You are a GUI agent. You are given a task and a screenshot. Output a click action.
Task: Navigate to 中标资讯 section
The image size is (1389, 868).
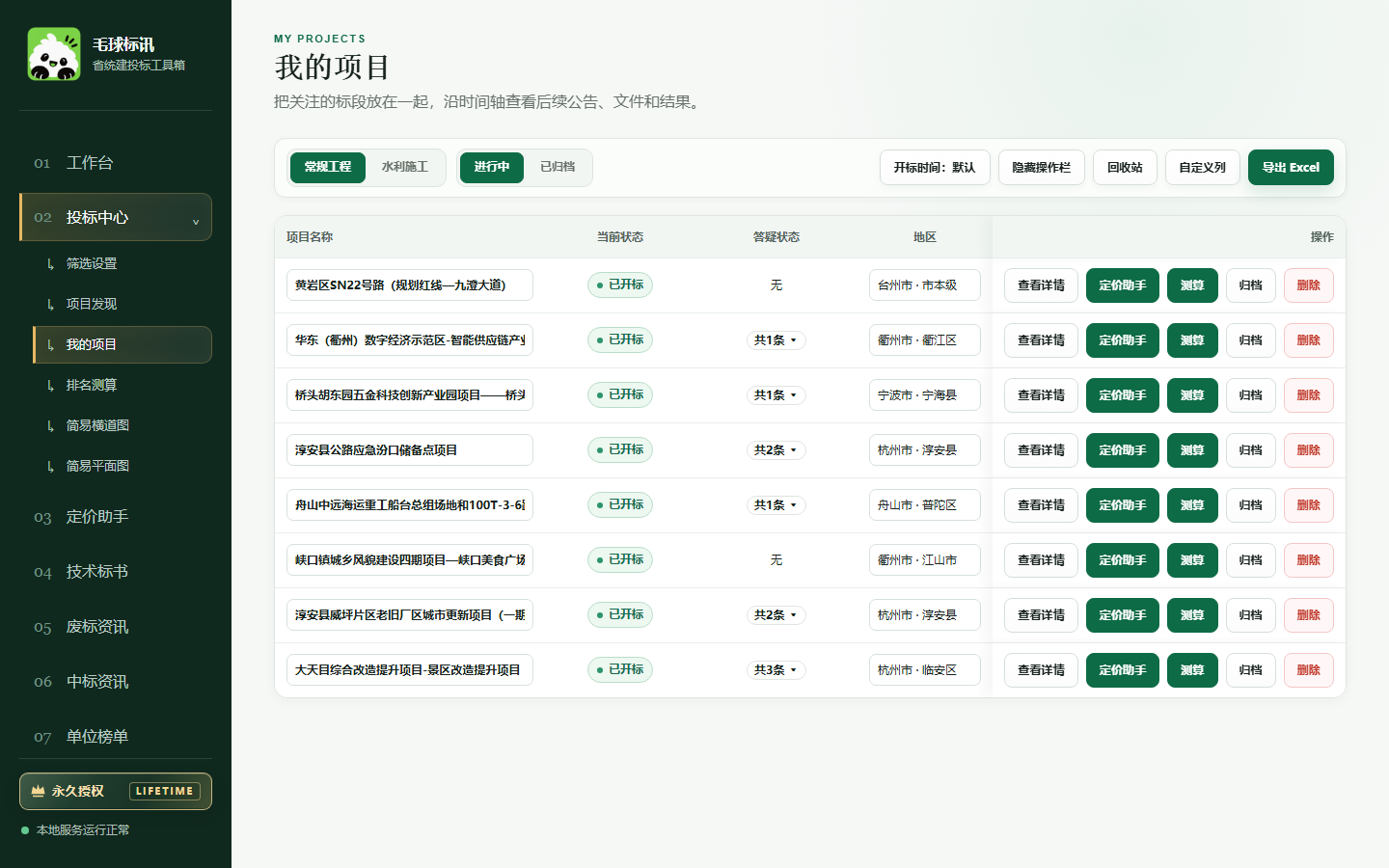116,682
